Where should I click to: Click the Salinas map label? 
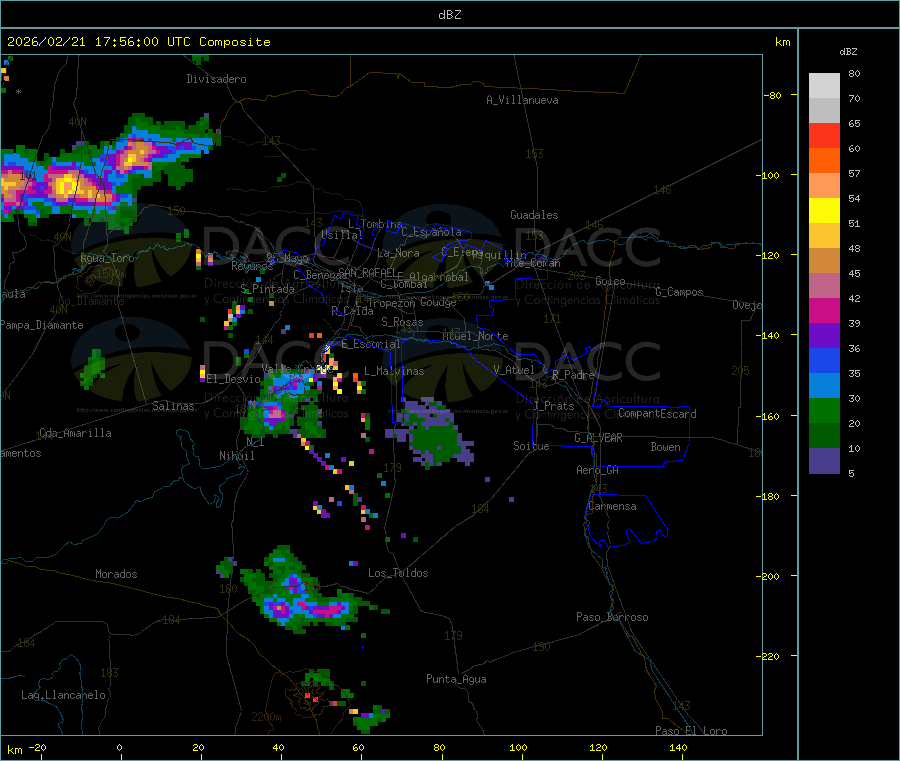point(173,406)
